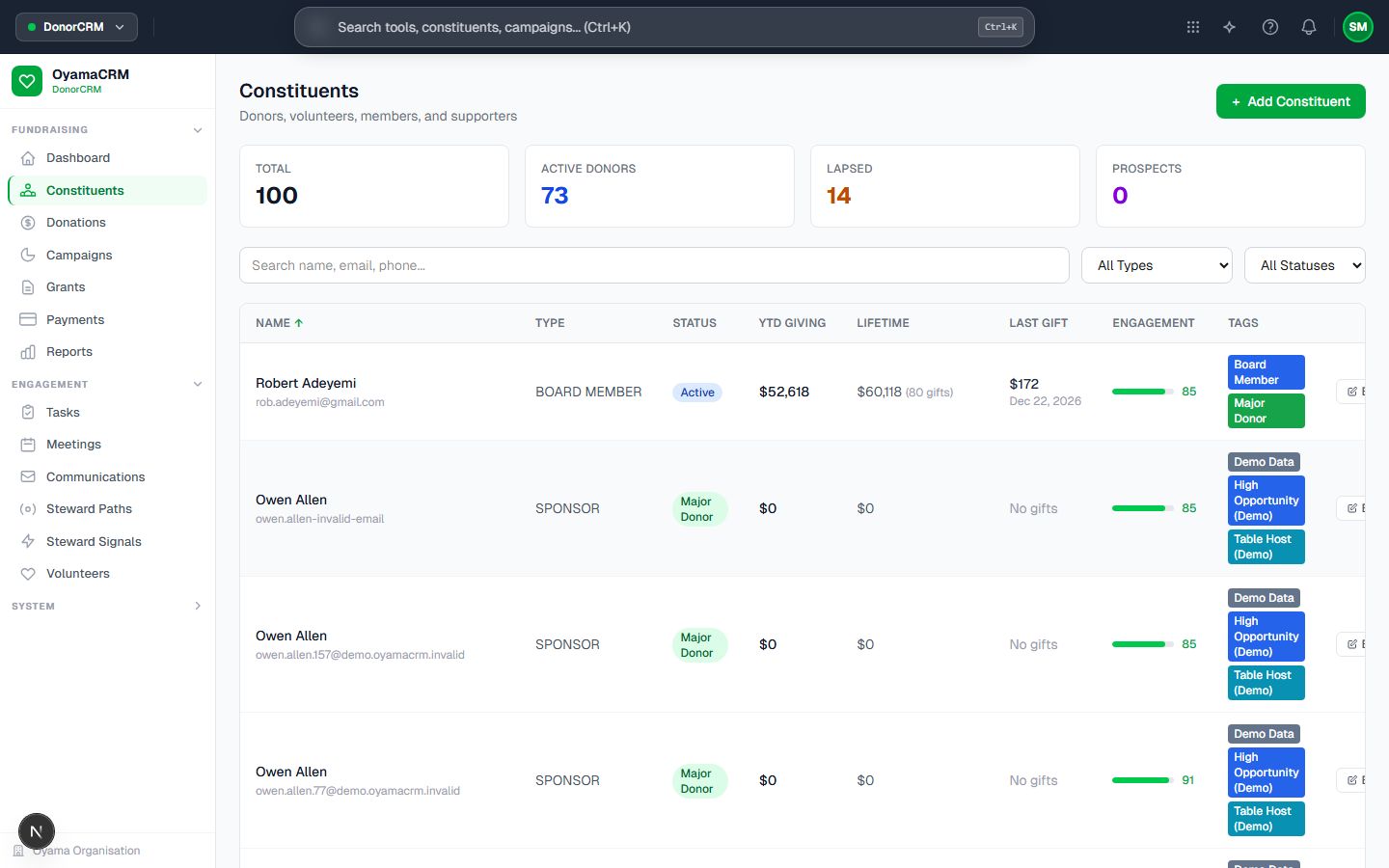
Task: Open the SM user avatar menu
Action: 1358,27
